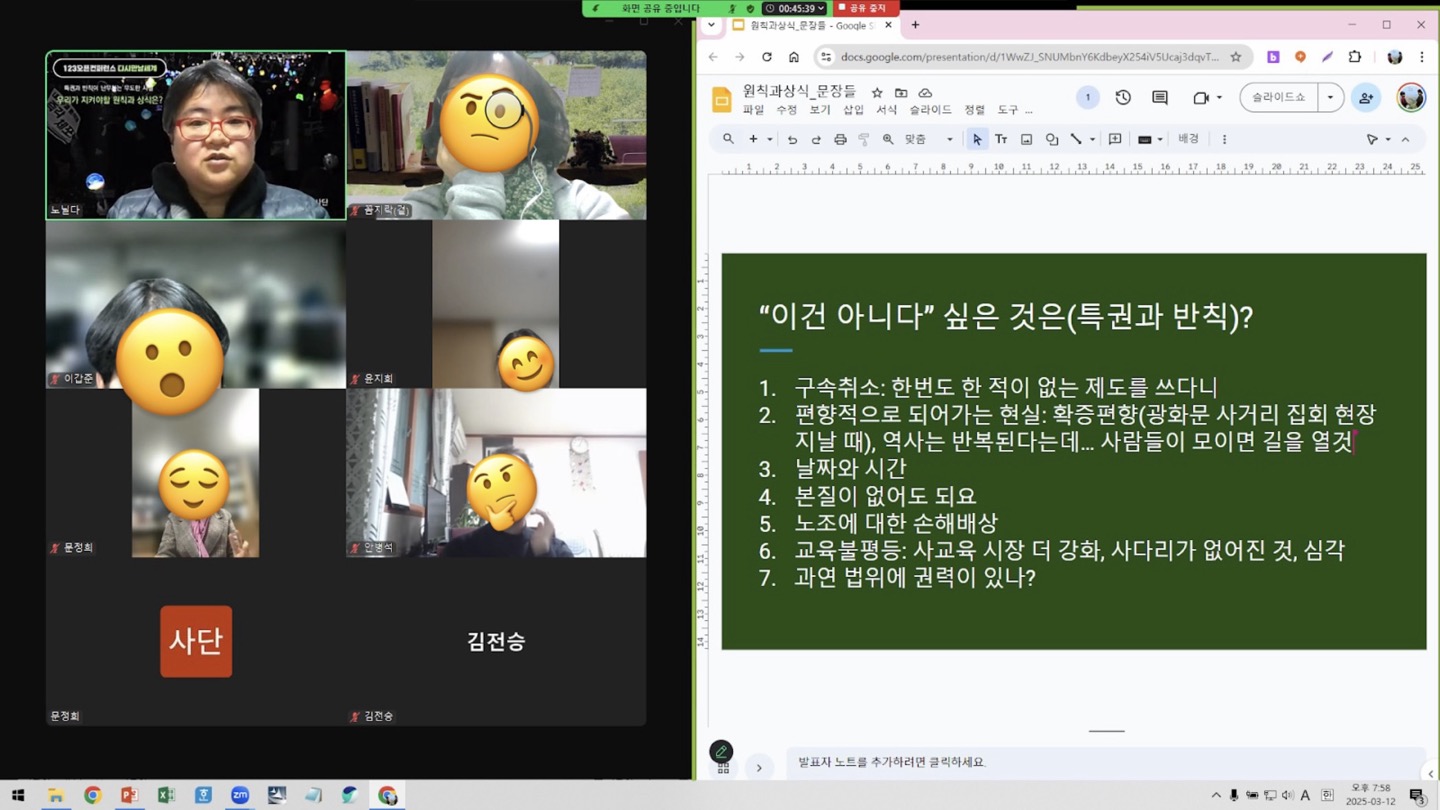Show the filmstrip panel with the arrow
The height and width of the screenshot is (810, 1440).
759,768
